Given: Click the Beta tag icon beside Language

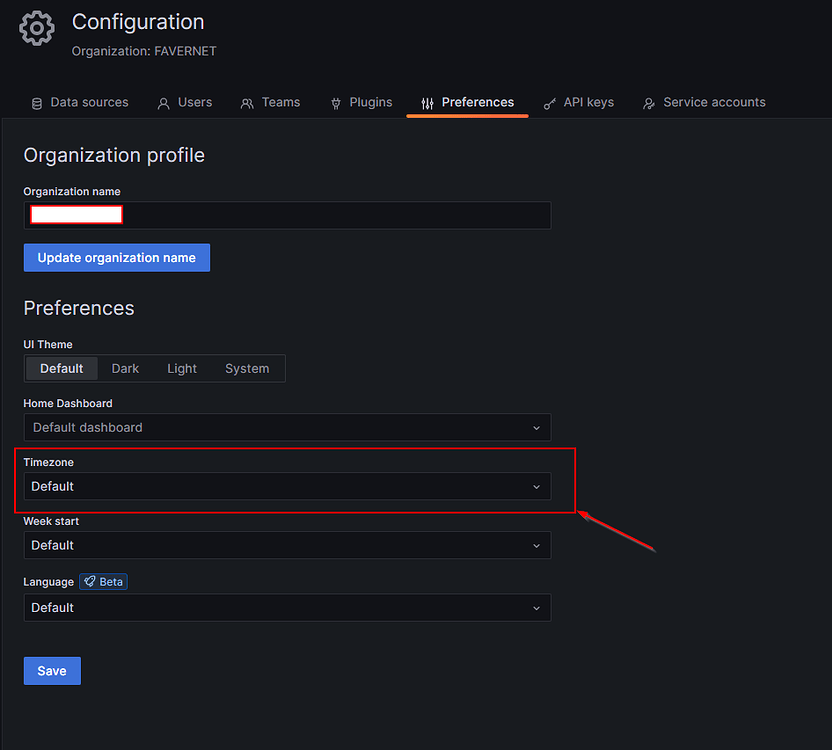Looking at the screenshot, I should point(89,581).
